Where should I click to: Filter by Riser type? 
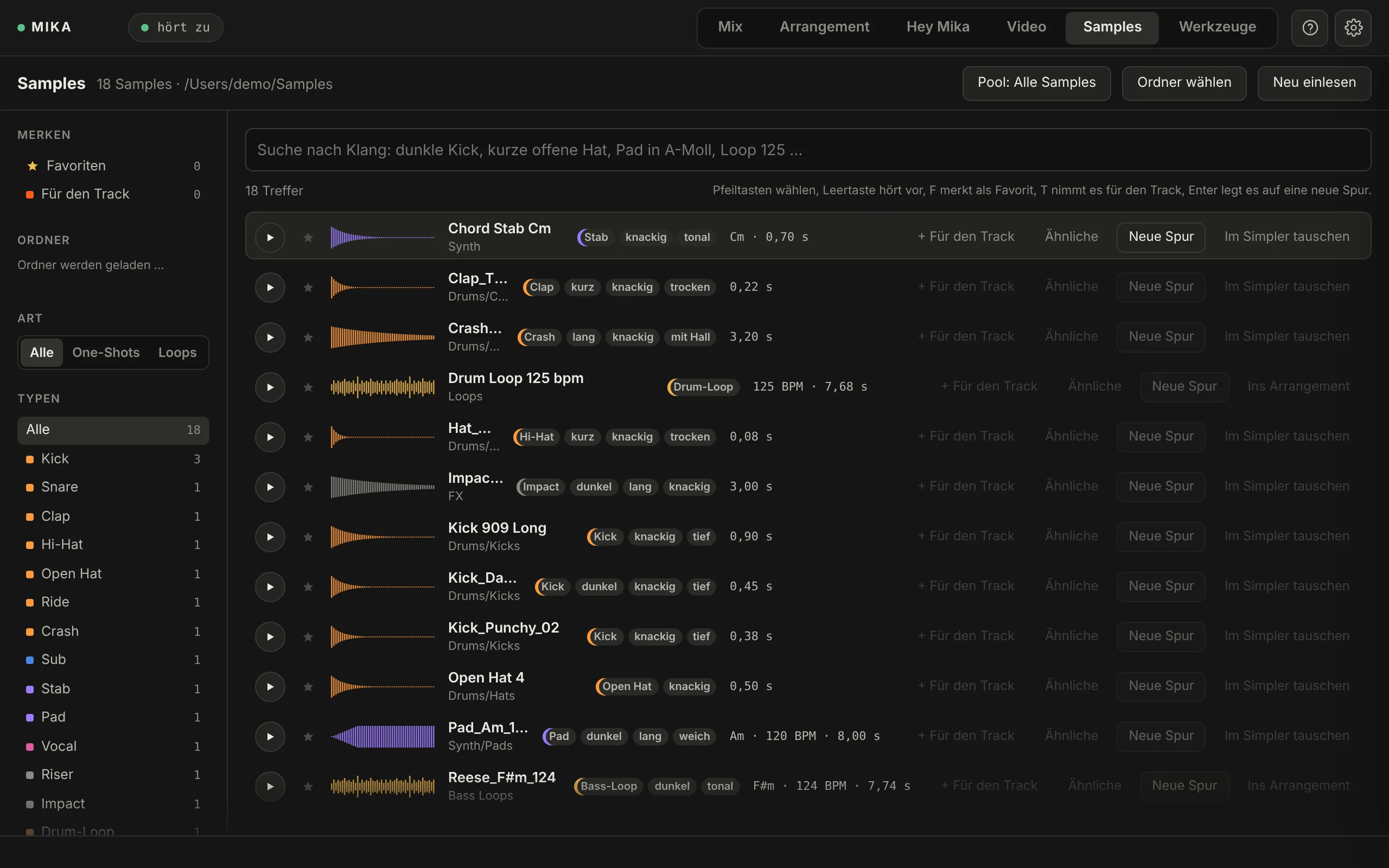click(113, 775)
